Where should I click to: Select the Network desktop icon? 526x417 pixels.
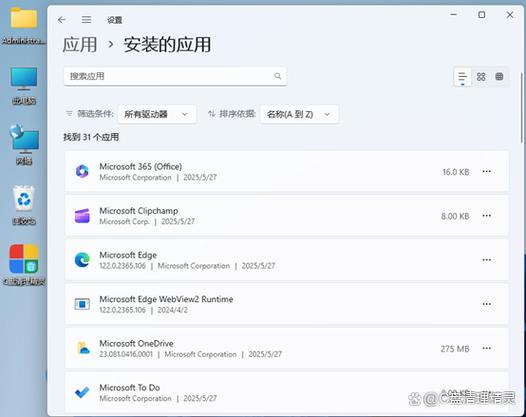click(23, 145)
